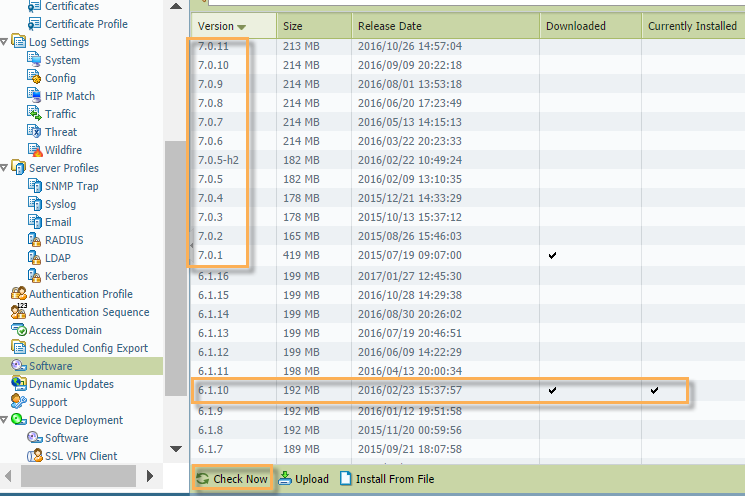Click the Email server profile icon
The height and width of the screenshot is (496, 745).
[x=34, y=222]
